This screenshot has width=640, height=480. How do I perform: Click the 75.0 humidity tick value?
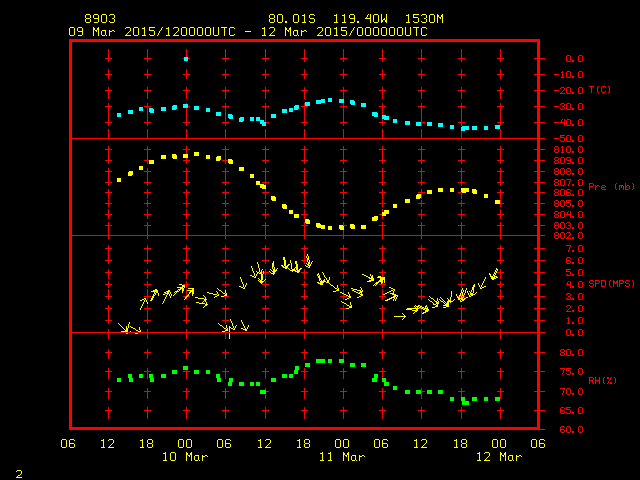pos(571,372)
